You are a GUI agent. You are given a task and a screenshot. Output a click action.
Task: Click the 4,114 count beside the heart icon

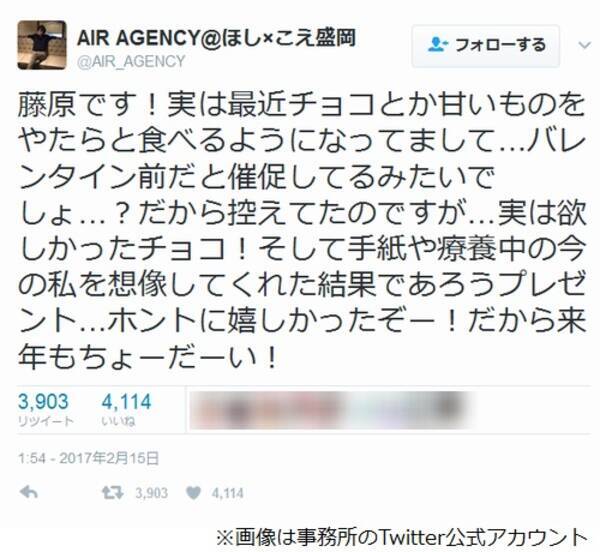(228, 493)
